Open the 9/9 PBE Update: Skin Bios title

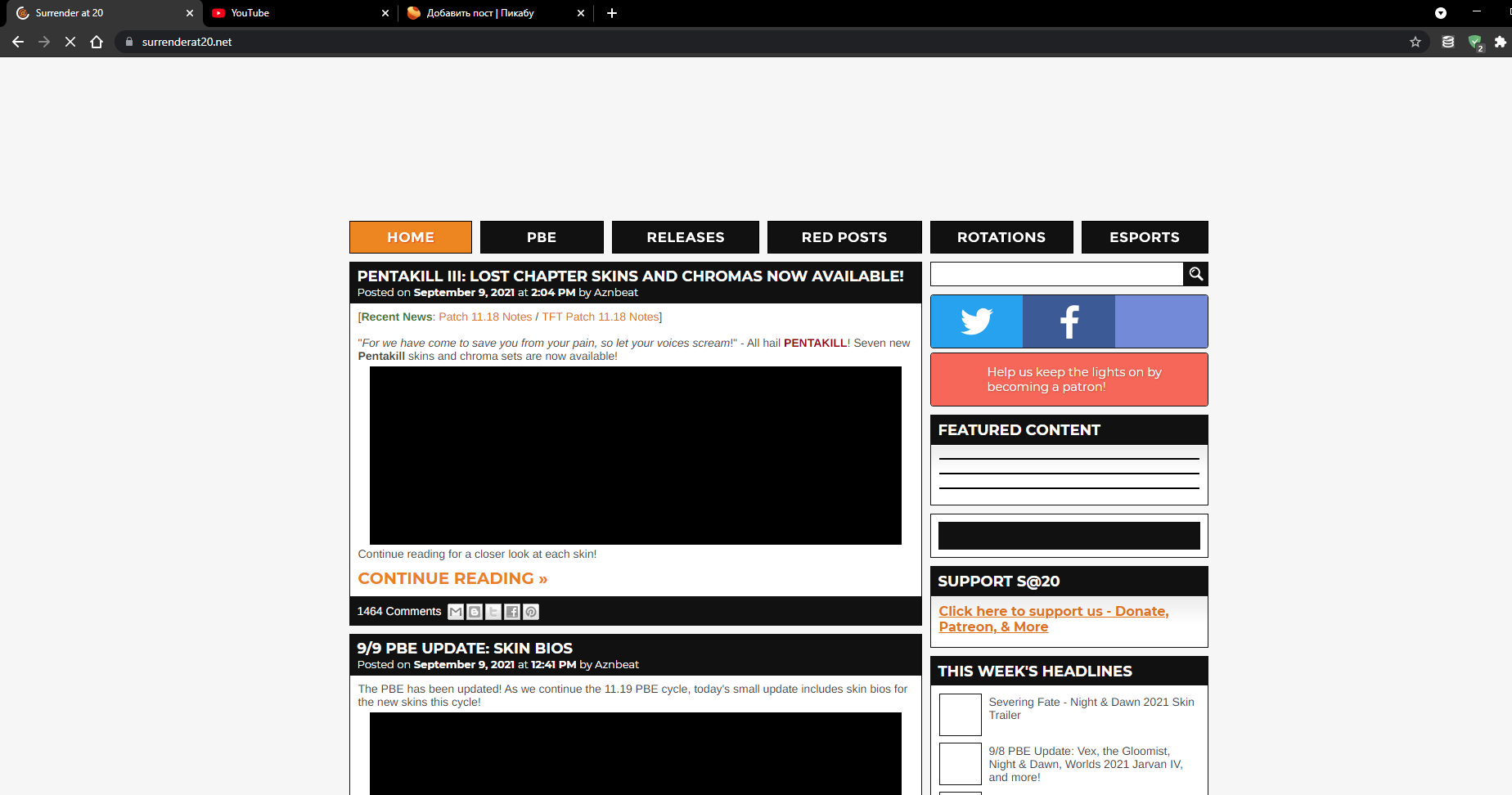tap(465, 648)
